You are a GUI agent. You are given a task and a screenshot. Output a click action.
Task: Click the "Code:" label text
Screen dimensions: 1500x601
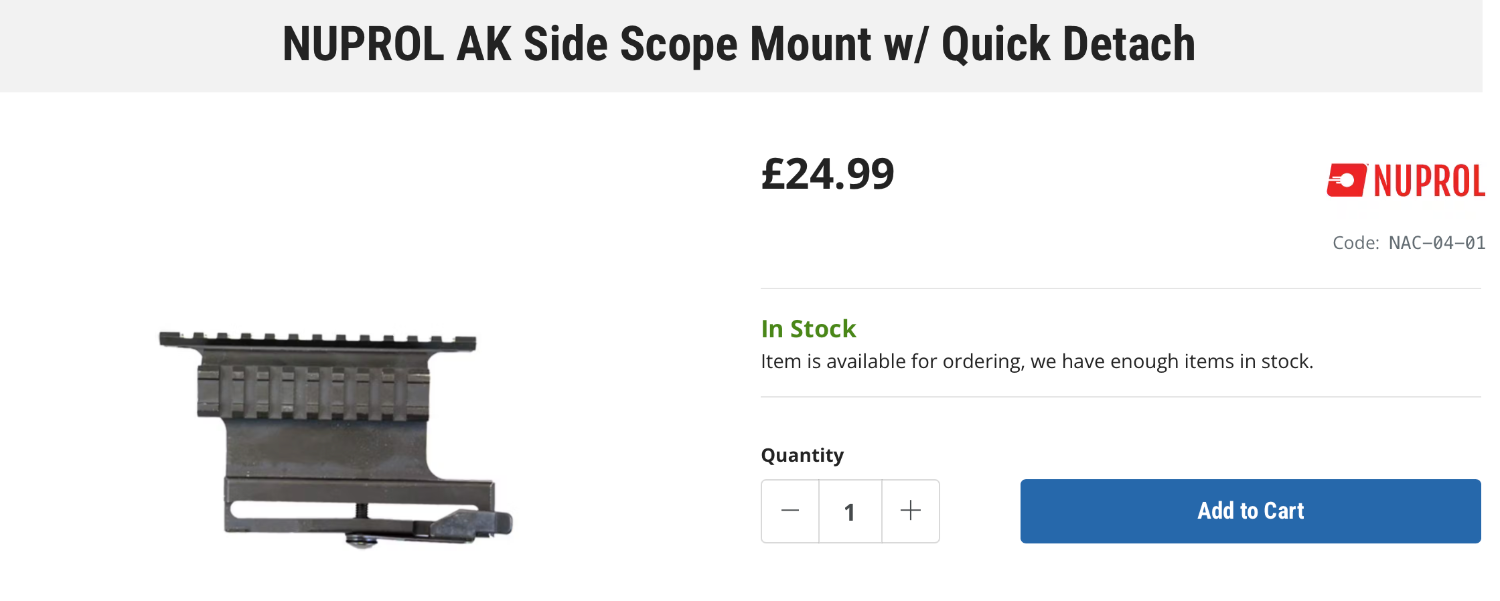point(1355,243)
